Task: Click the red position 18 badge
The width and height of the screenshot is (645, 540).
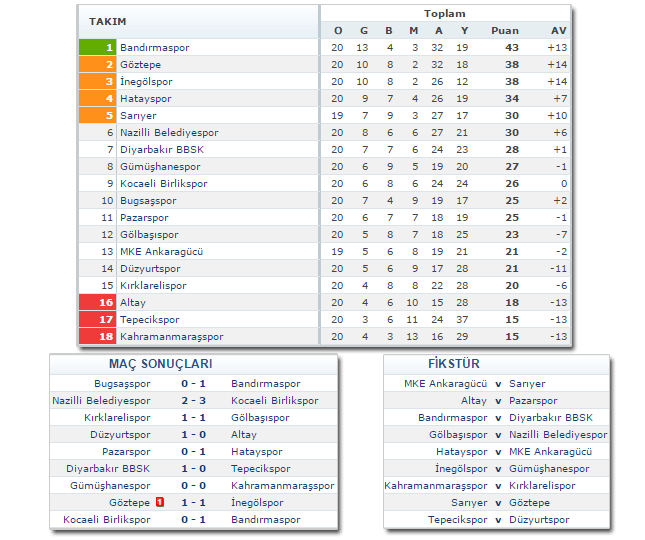Action: (x=98, y=337)
